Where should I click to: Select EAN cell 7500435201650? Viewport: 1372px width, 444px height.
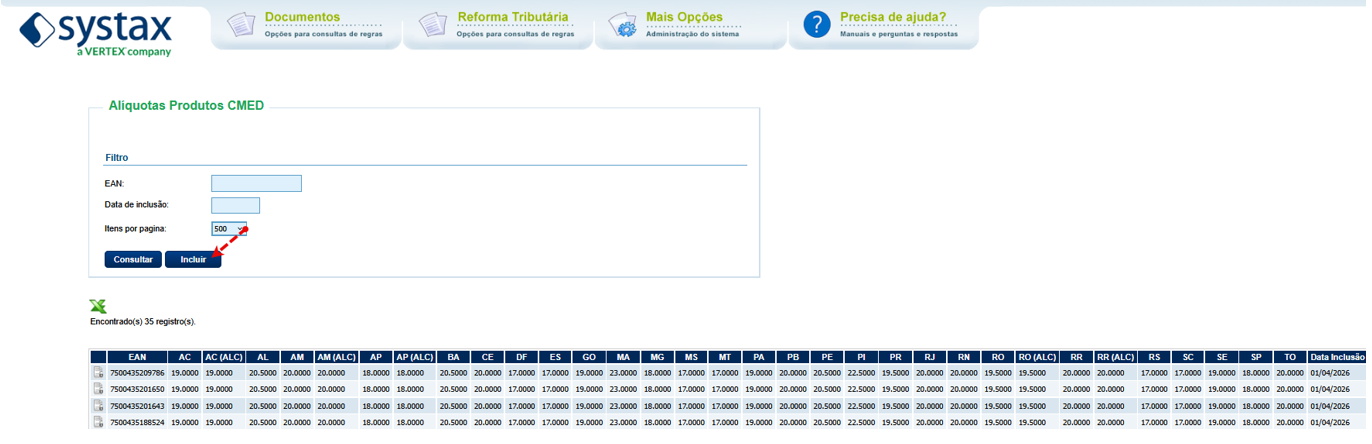click(137, 389)
